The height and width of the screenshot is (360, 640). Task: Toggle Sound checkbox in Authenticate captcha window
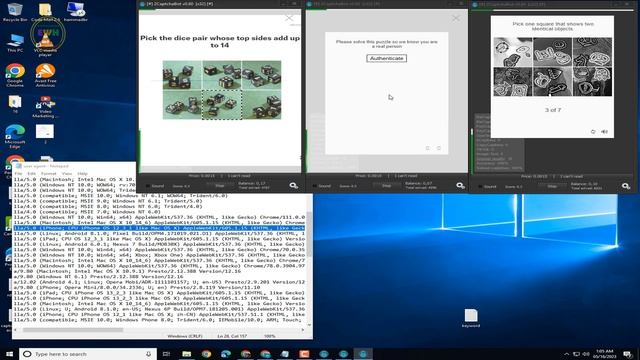point(315,186)
